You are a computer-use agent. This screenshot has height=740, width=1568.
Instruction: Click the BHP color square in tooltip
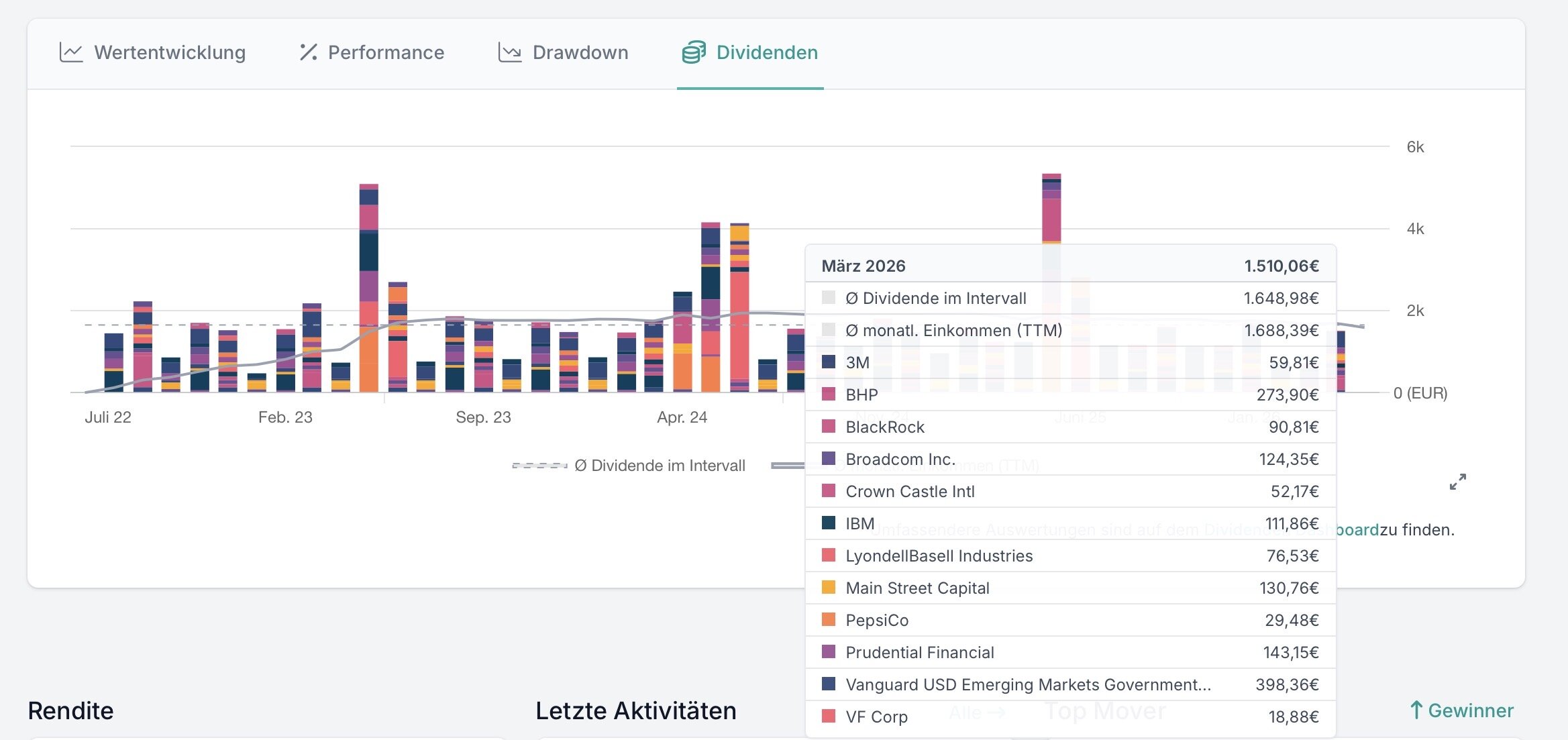[829, 394]
